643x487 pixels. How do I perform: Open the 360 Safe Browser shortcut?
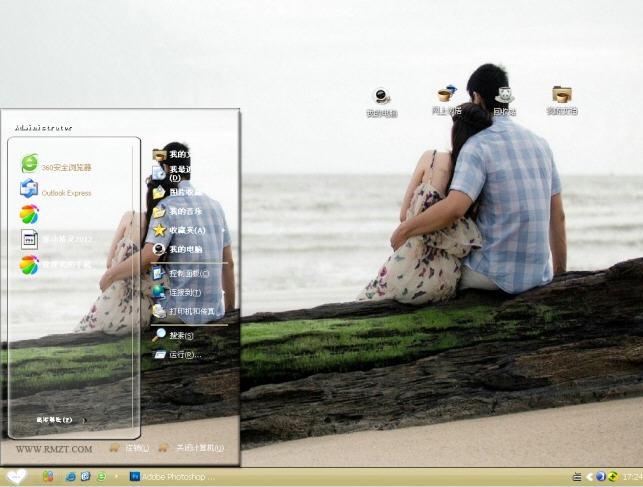(56, 164)
